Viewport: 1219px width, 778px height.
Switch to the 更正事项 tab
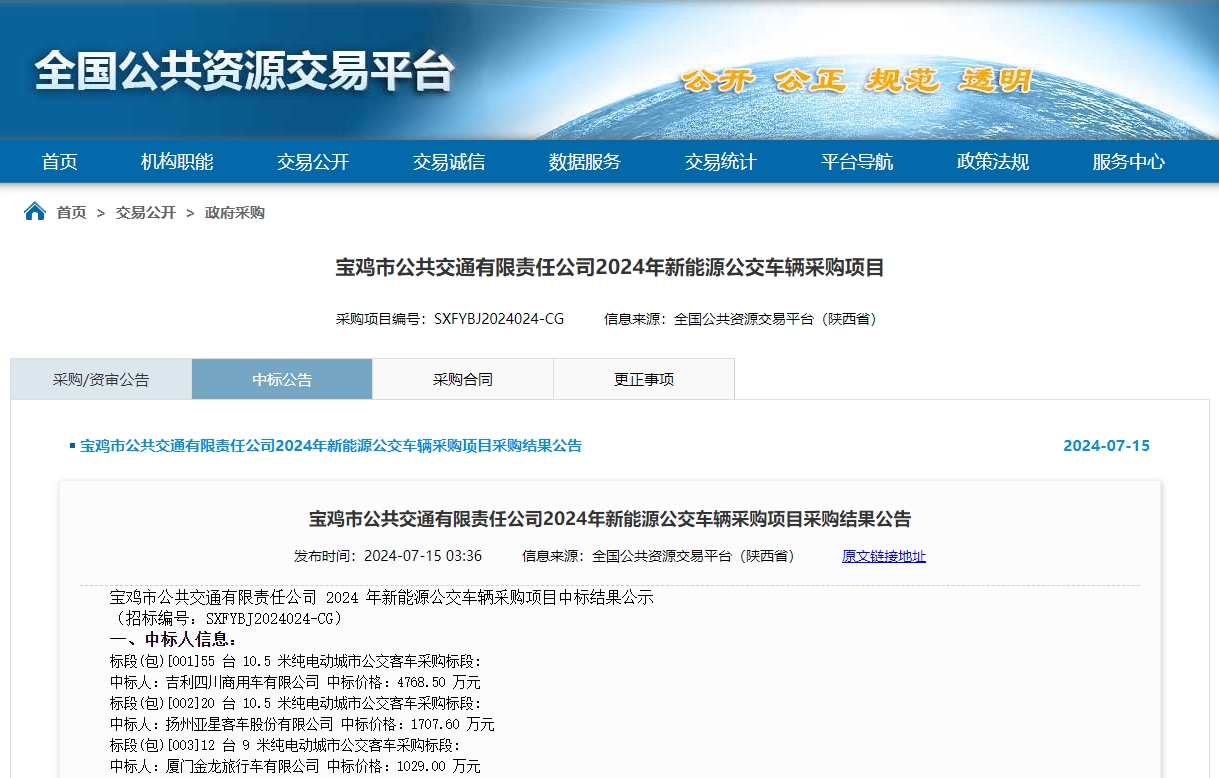(x=643, y=379)
